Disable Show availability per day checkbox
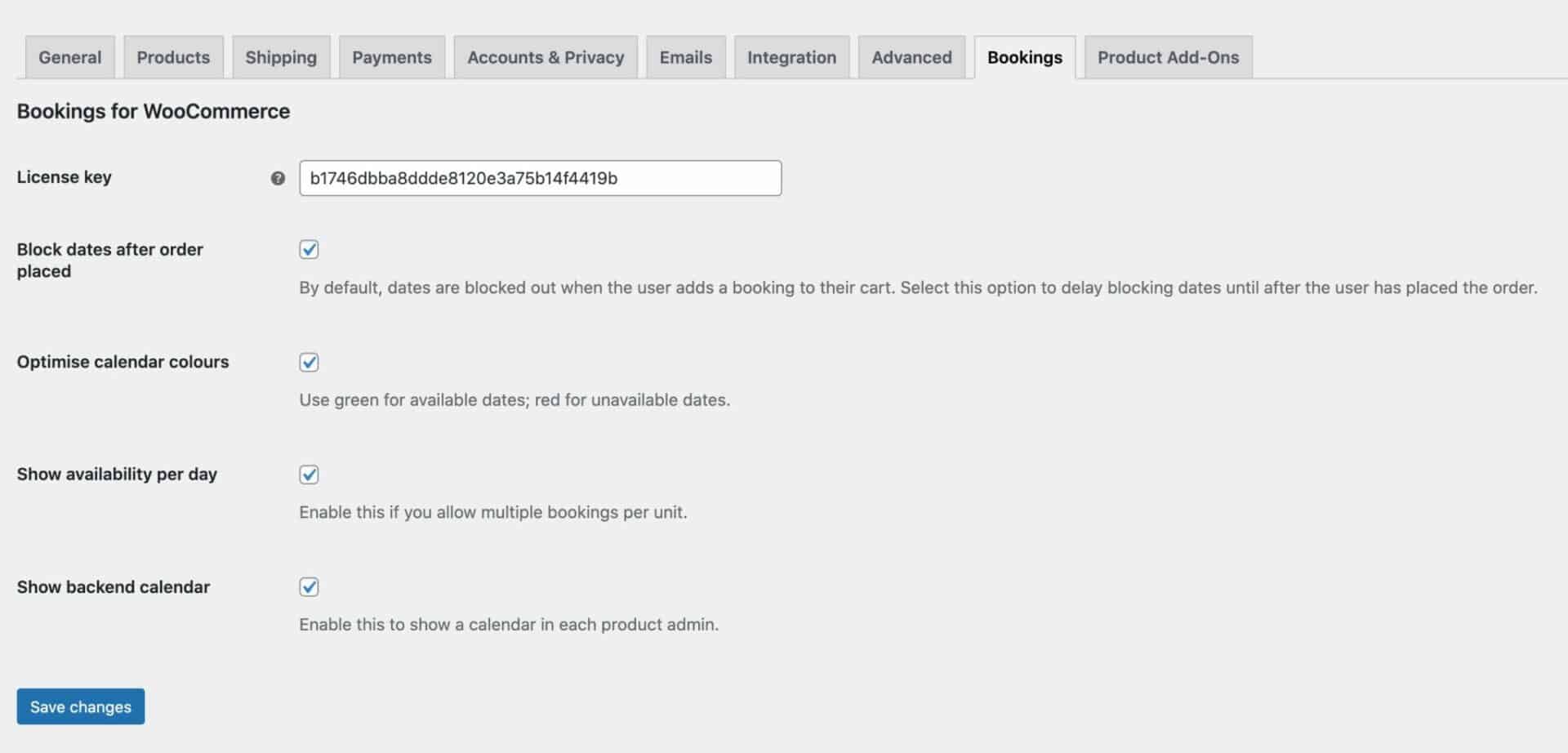 pyautogui.click(x=309, y=475)
